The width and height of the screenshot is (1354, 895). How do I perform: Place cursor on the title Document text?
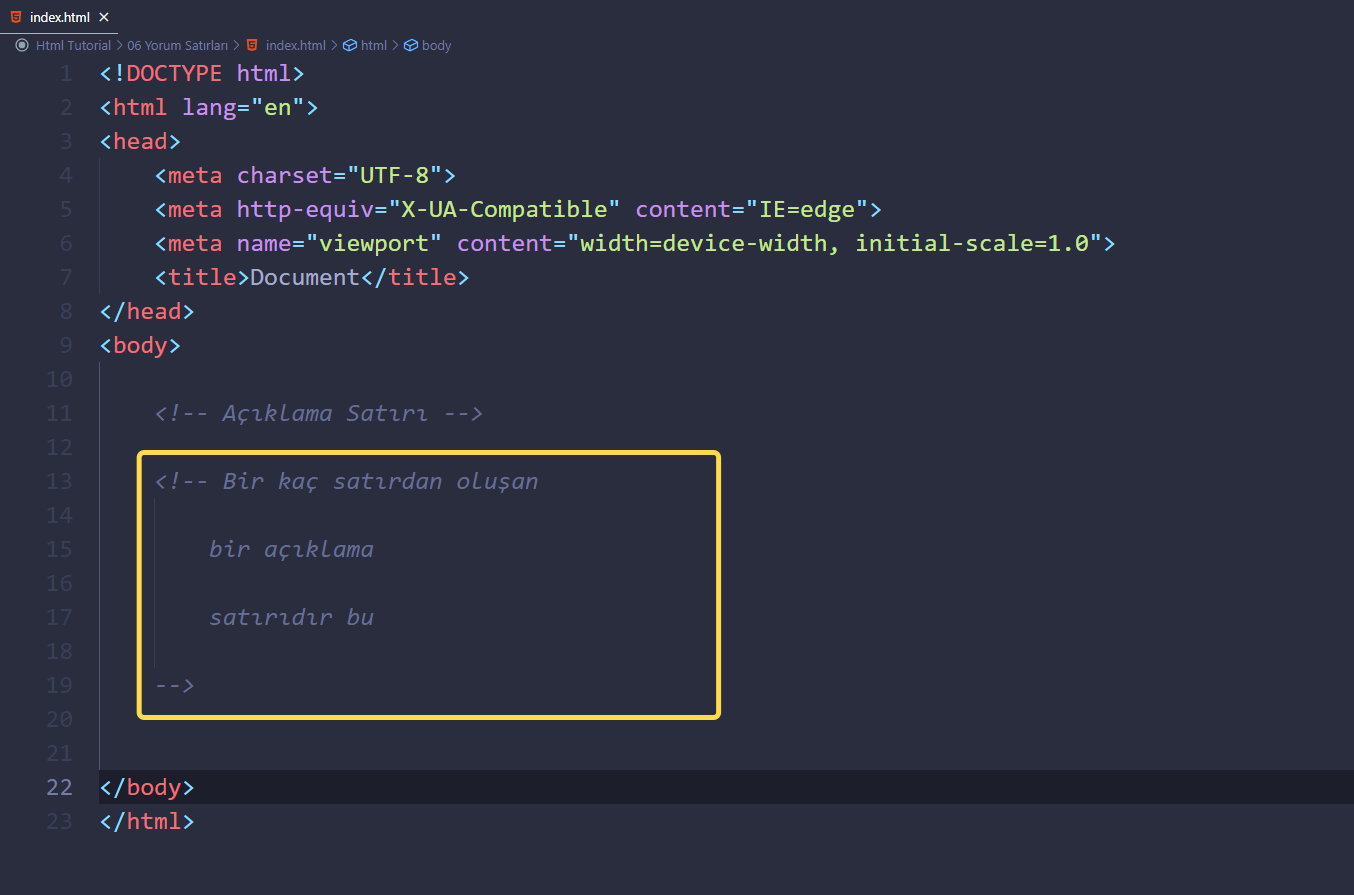click(304, 277)
